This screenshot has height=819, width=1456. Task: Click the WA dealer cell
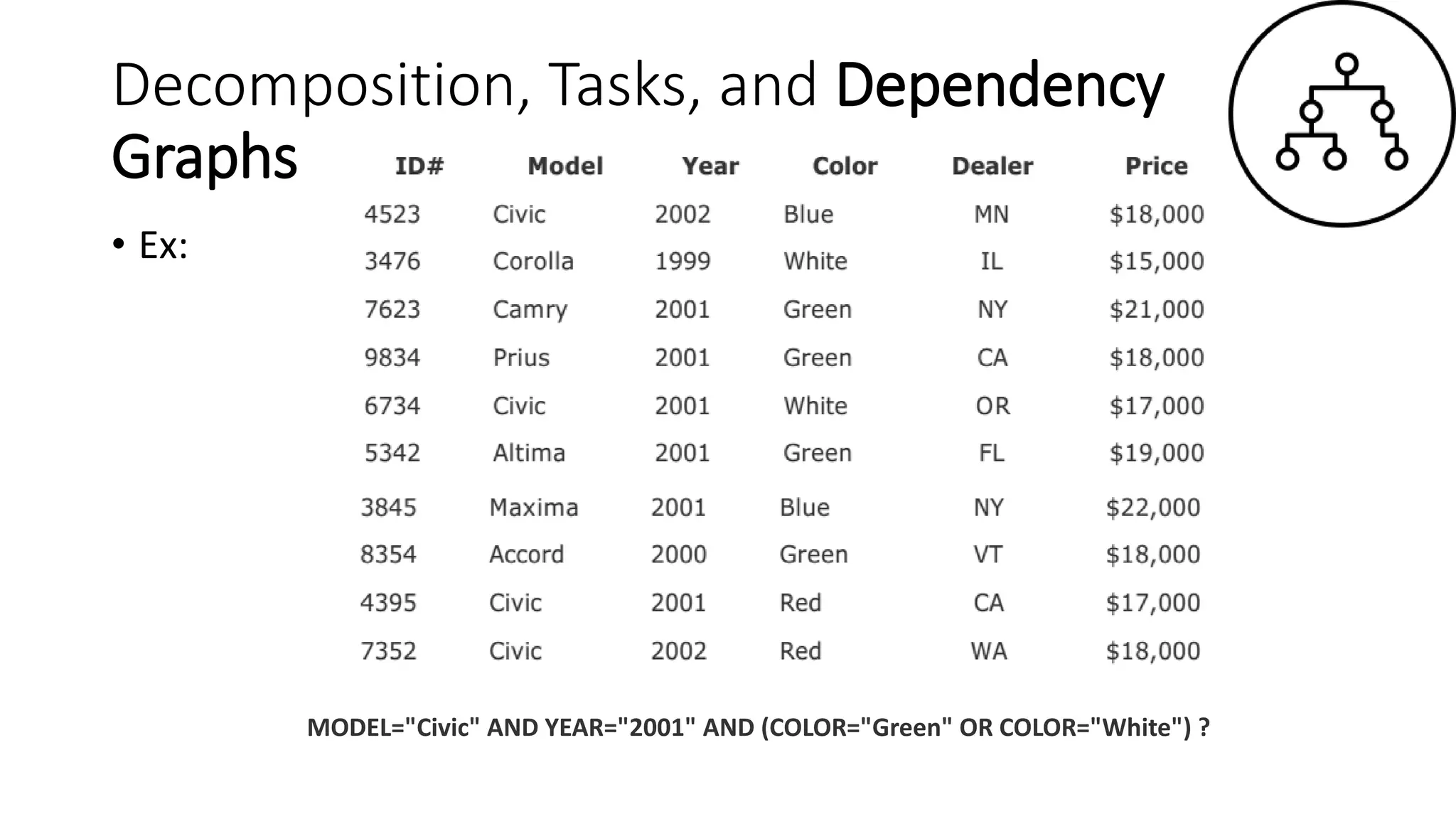pyautogui.click(x=989, y=651)
